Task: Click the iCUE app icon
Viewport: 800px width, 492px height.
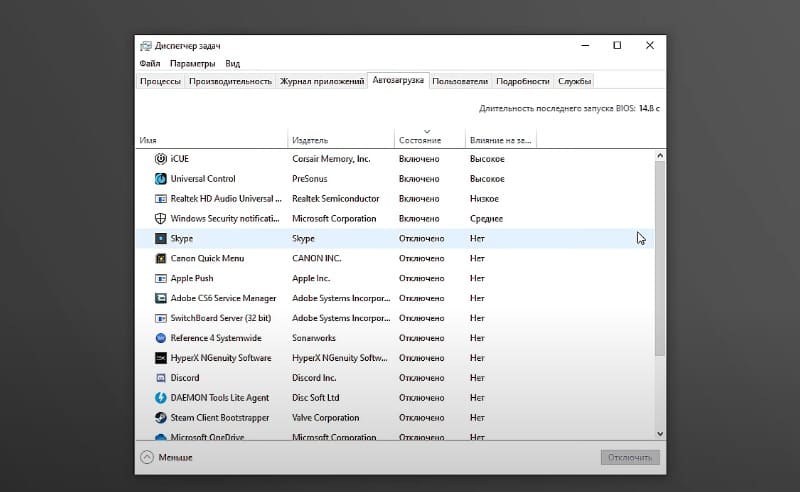Action: pos(160,159)
